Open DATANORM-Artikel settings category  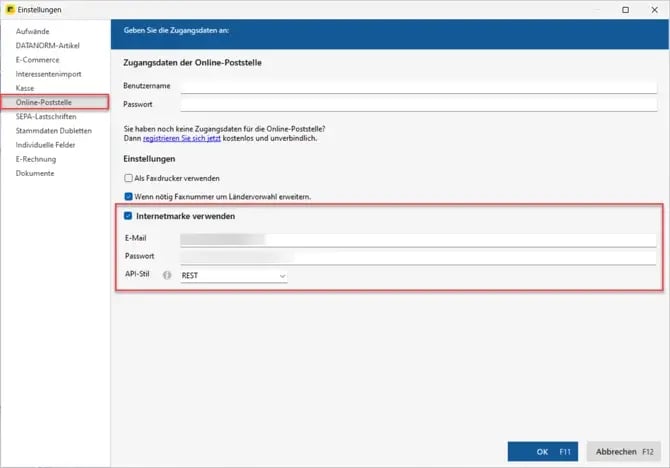pos(47,45)
